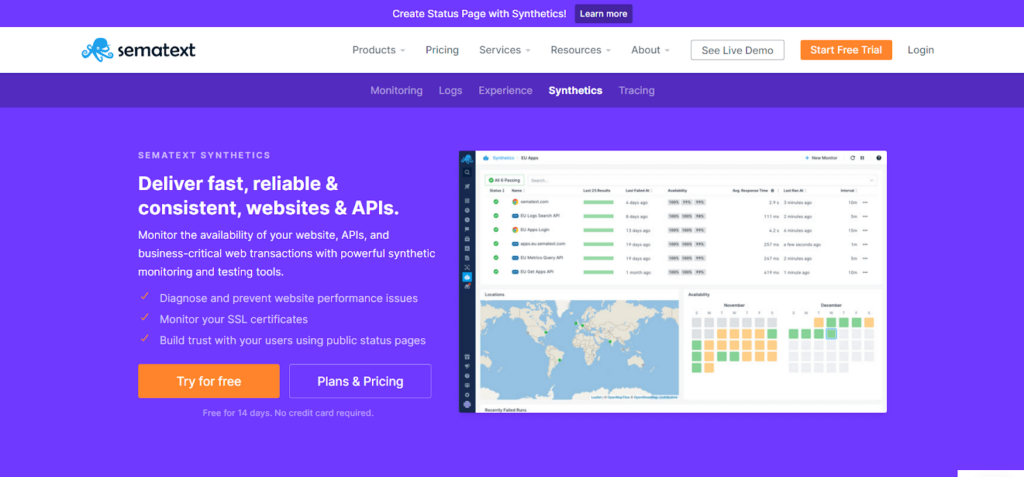Viewport: 1024px width, 477px height.
Task: Open the Pricing menu item
Action: (442, 50)
